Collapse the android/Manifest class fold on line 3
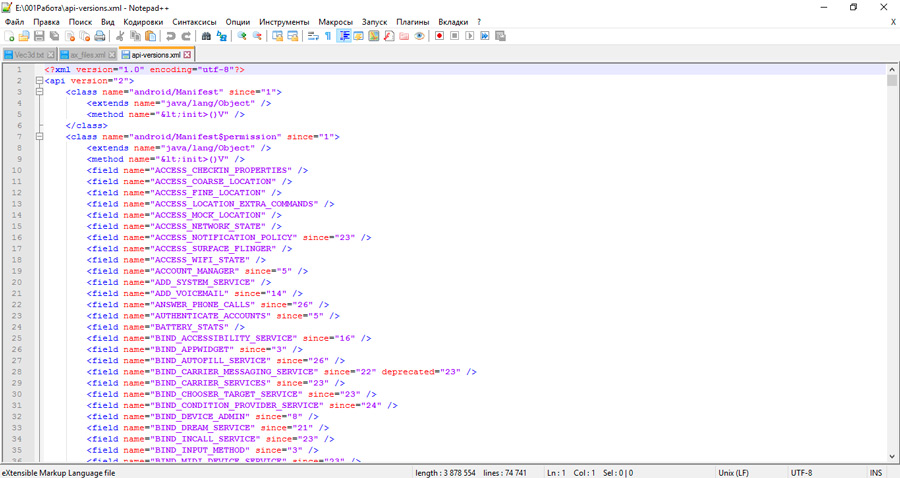900x478 pixels. click(38, 92)
